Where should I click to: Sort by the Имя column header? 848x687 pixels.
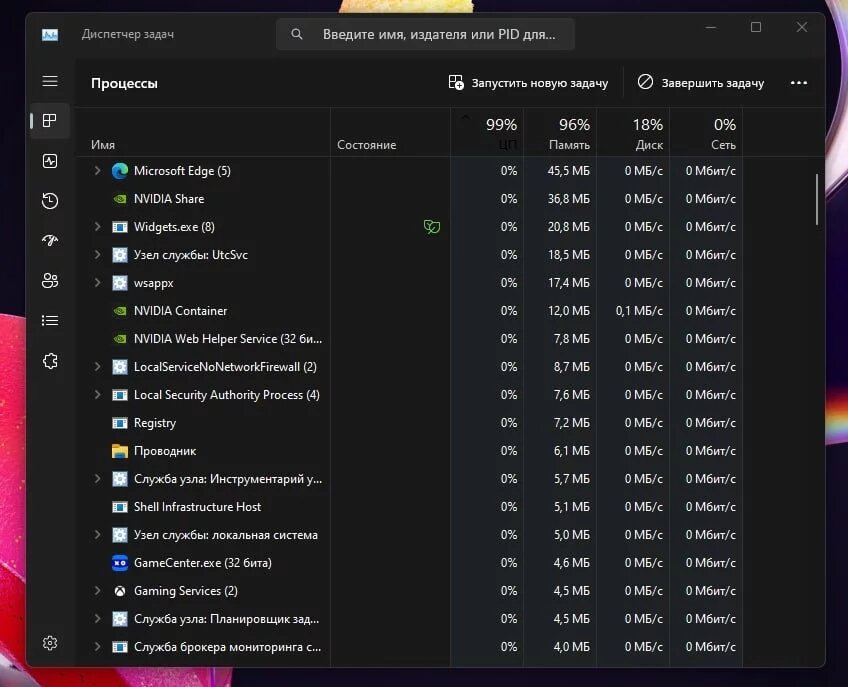click(203, 133)
